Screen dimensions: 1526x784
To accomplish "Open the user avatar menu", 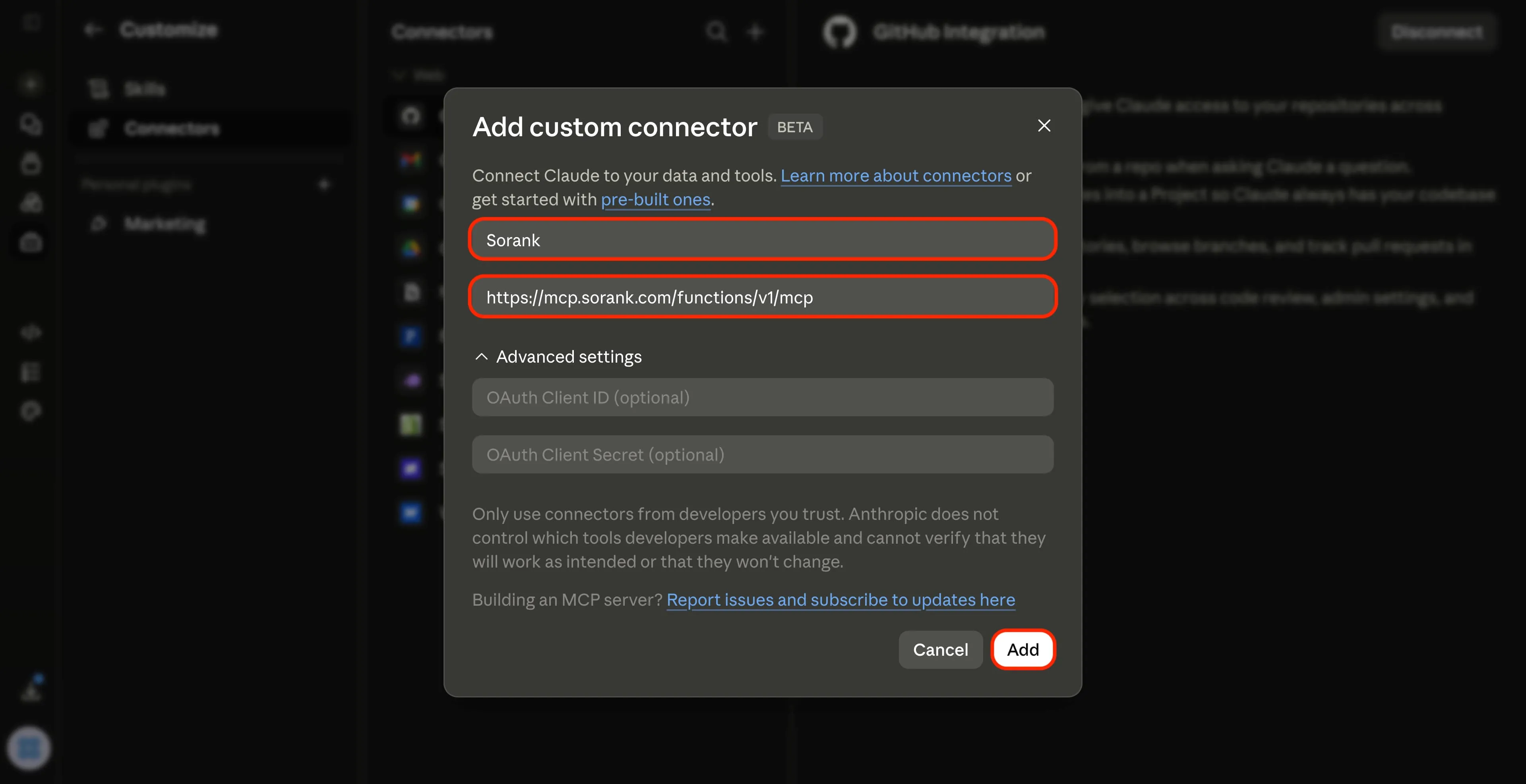I will pyautogui.click(x=29, y=748).
